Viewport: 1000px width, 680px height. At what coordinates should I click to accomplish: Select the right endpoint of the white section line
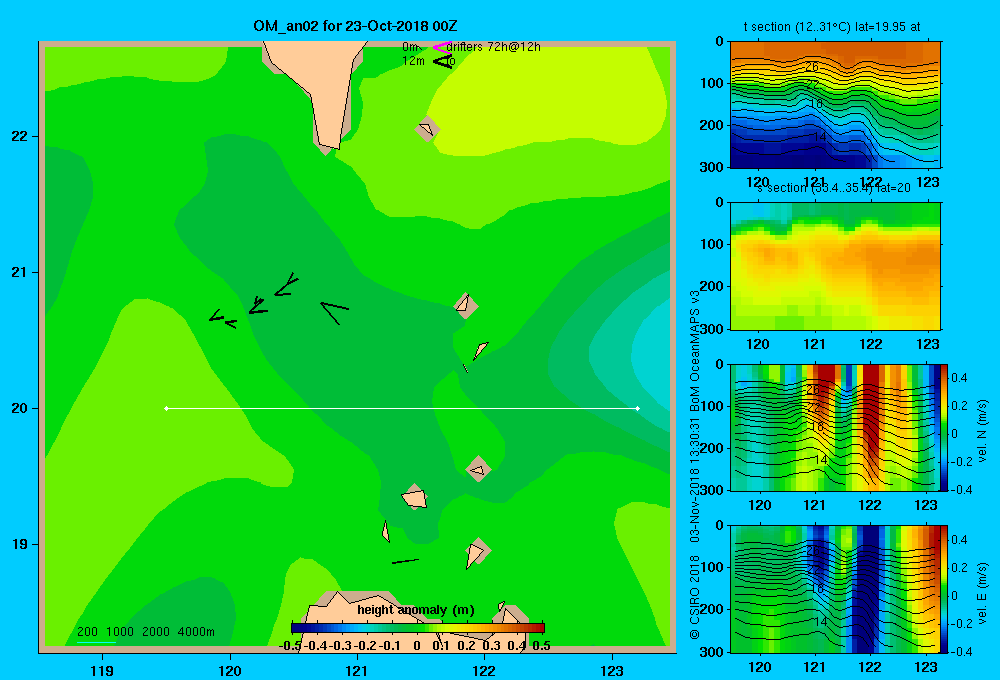[638, 408]
